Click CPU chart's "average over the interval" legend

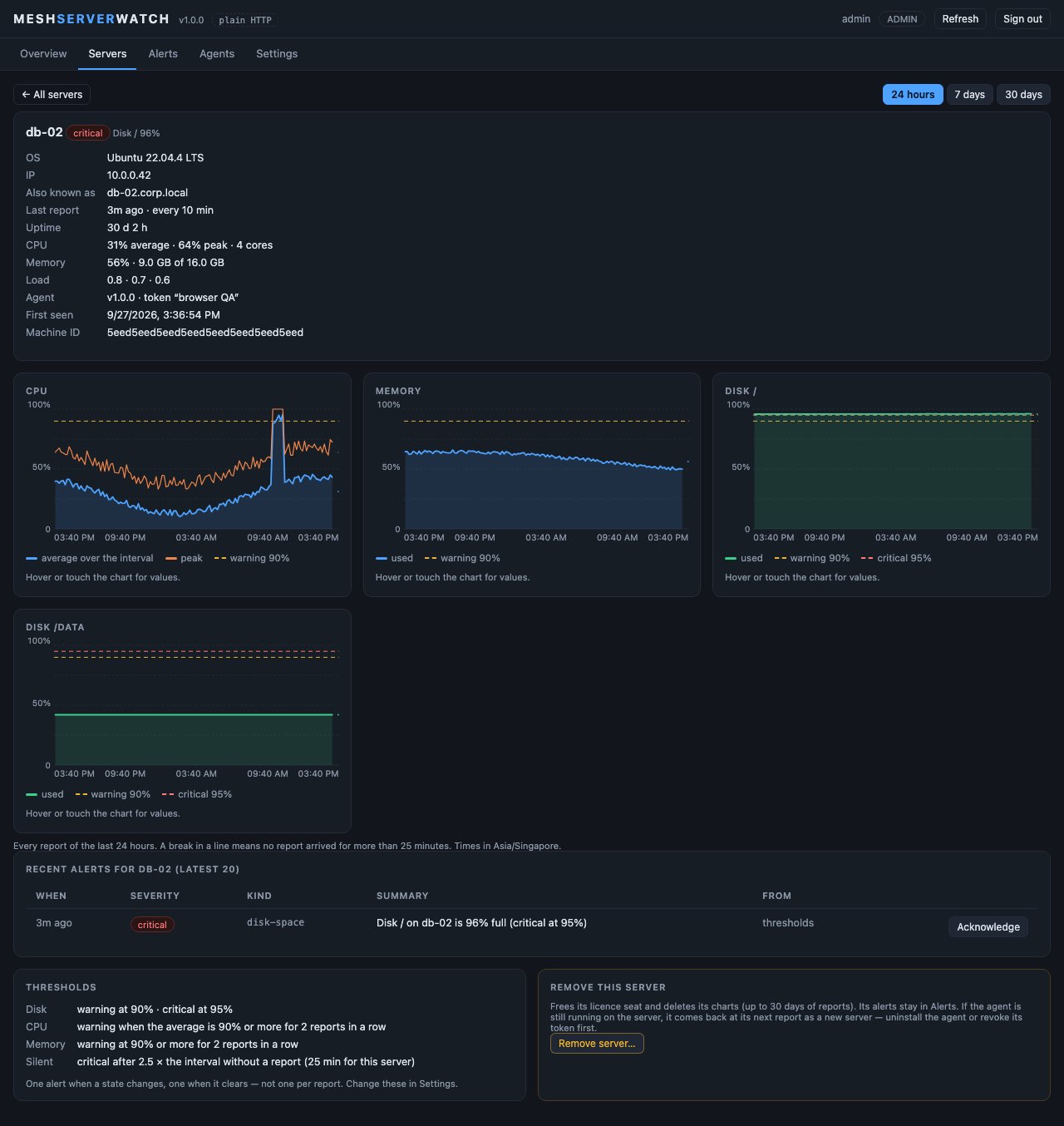[x=90, y=559]
